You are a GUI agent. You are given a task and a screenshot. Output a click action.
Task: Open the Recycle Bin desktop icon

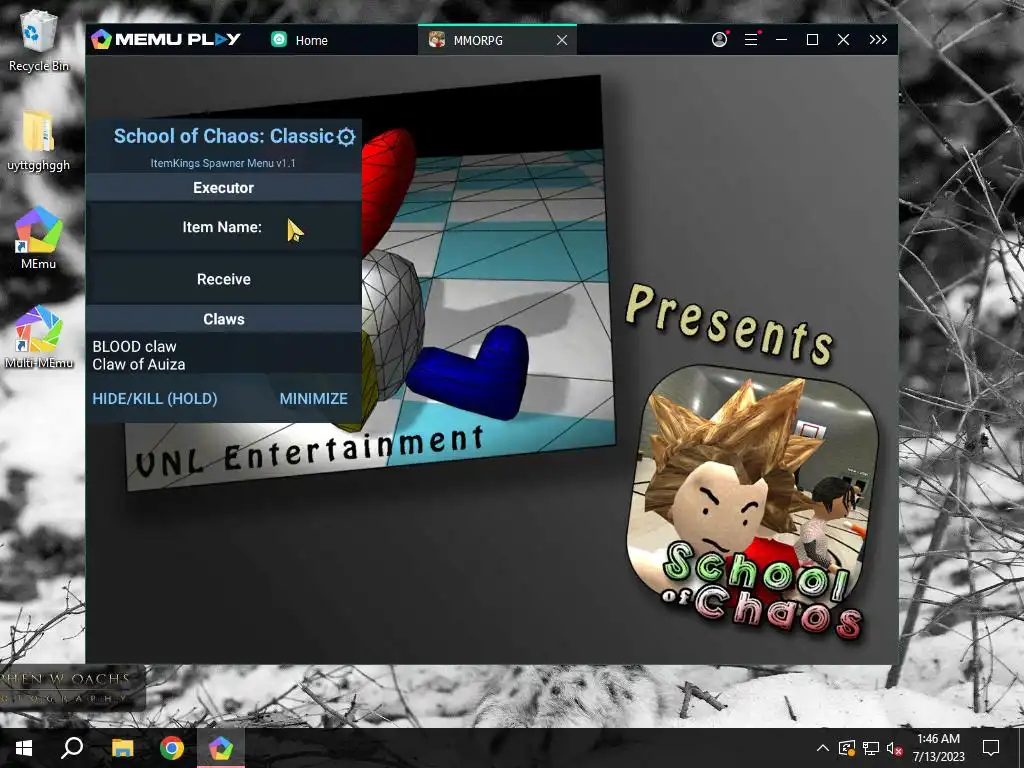(39, 42)
